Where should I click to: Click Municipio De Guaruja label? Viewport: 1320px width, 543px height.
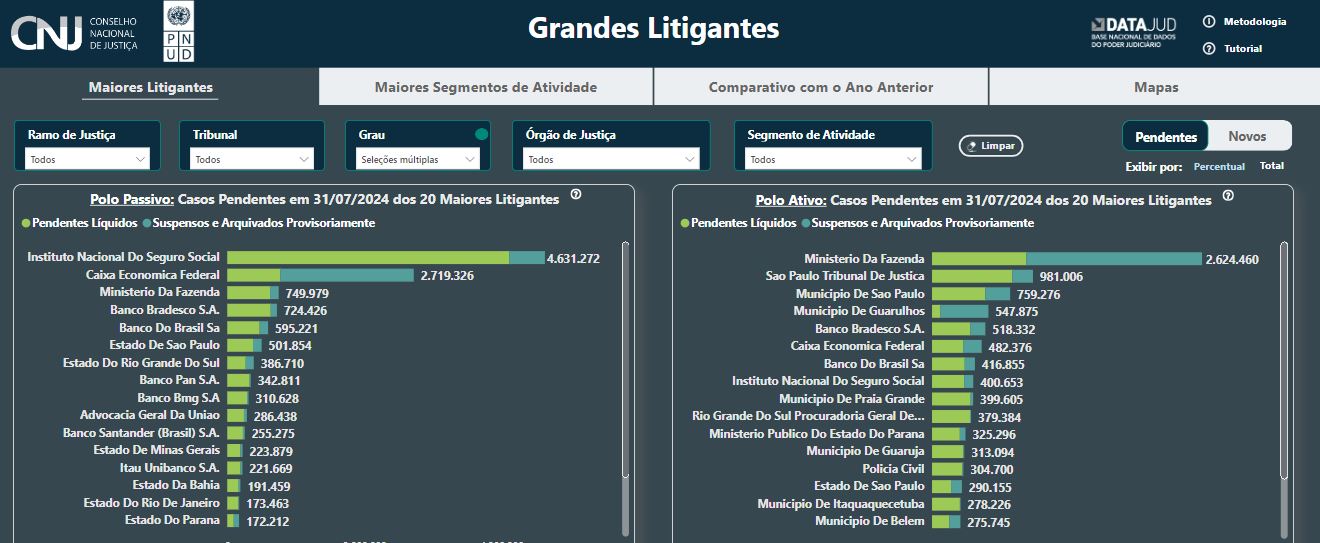(x=865, y=451)
